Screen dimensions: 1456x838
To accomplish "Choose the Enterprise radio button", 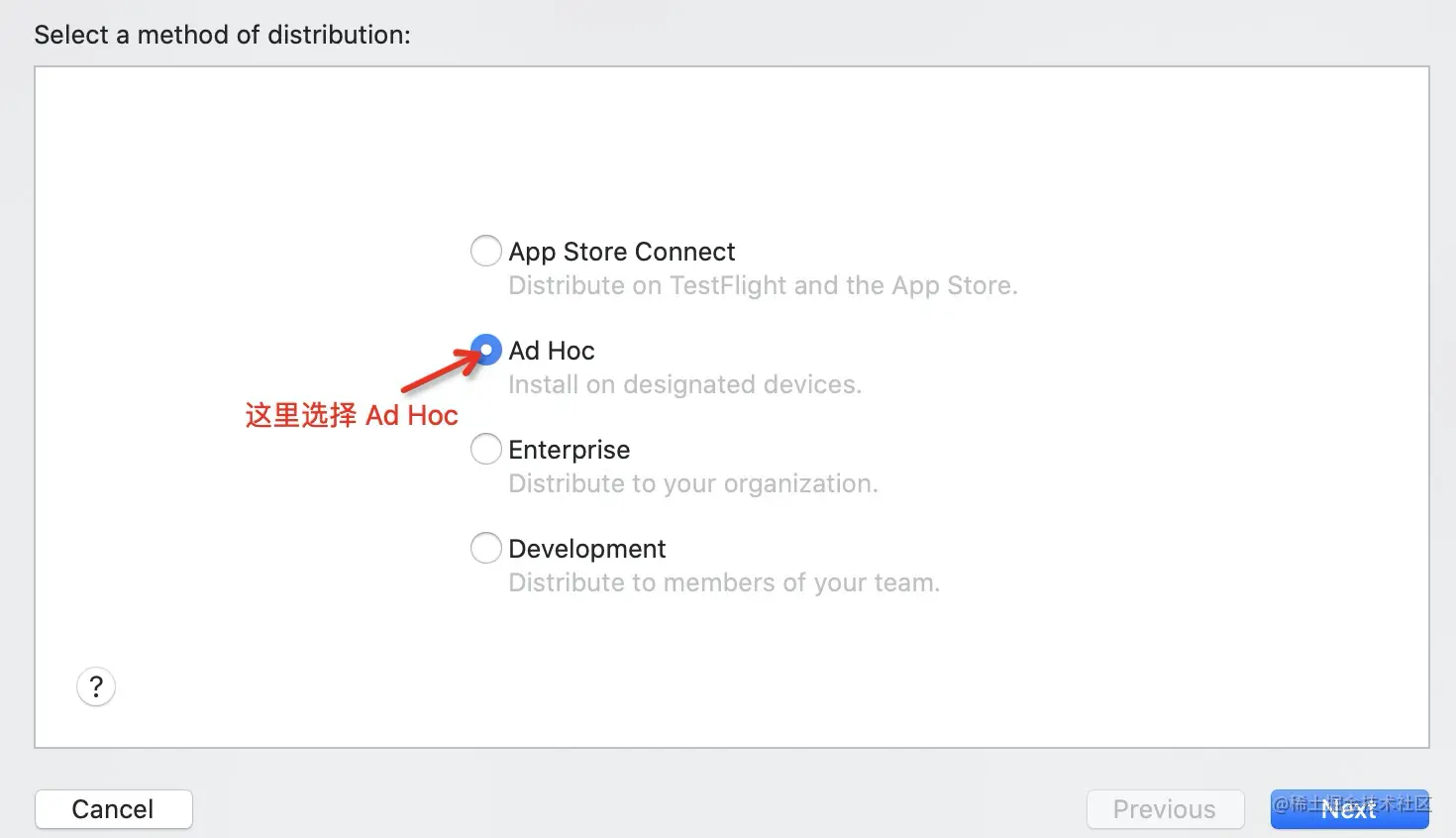I will pyautogui.click(x=485, y=449).
